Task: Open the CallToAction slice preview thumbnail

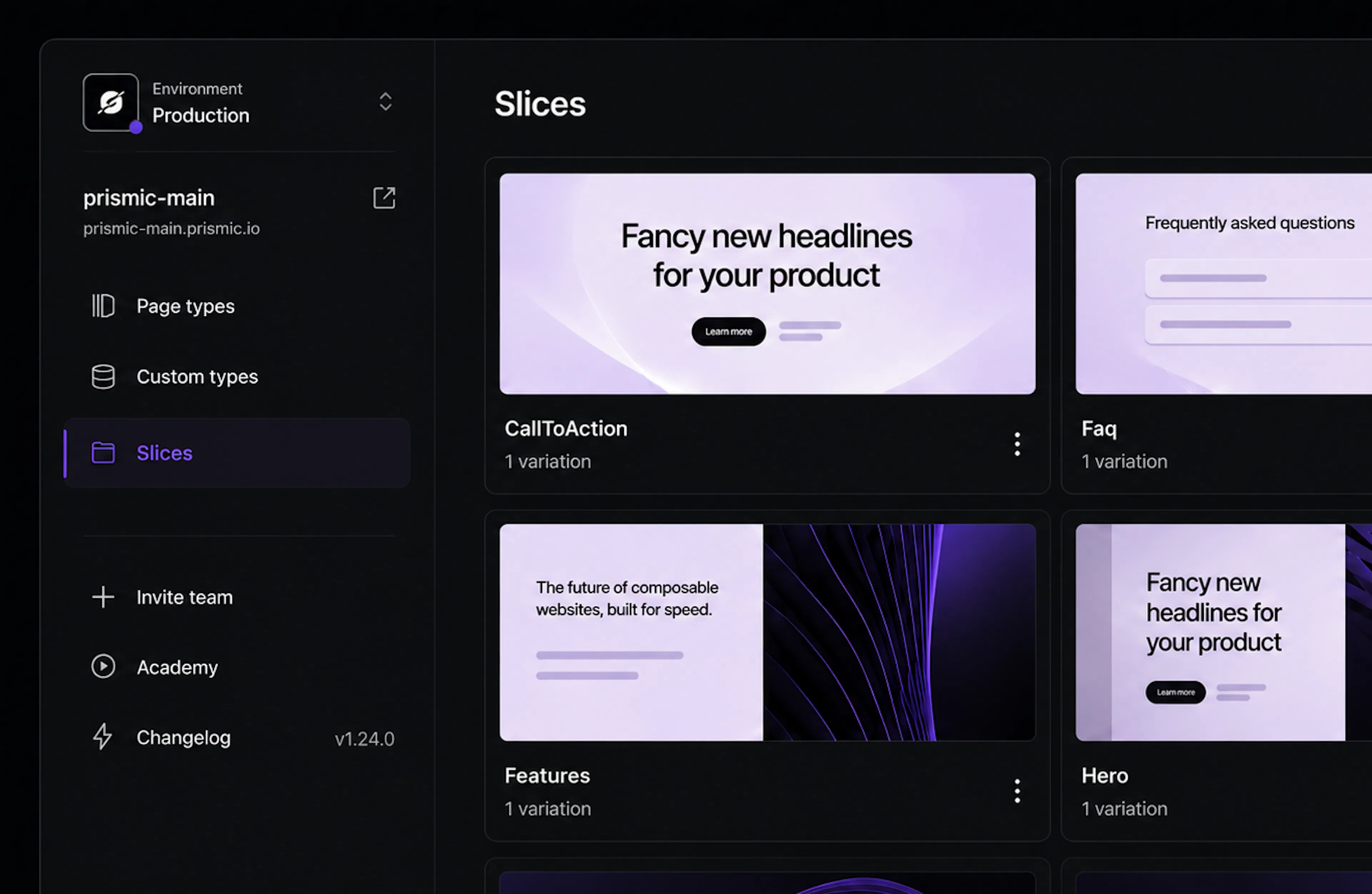Action: [767, 284]
